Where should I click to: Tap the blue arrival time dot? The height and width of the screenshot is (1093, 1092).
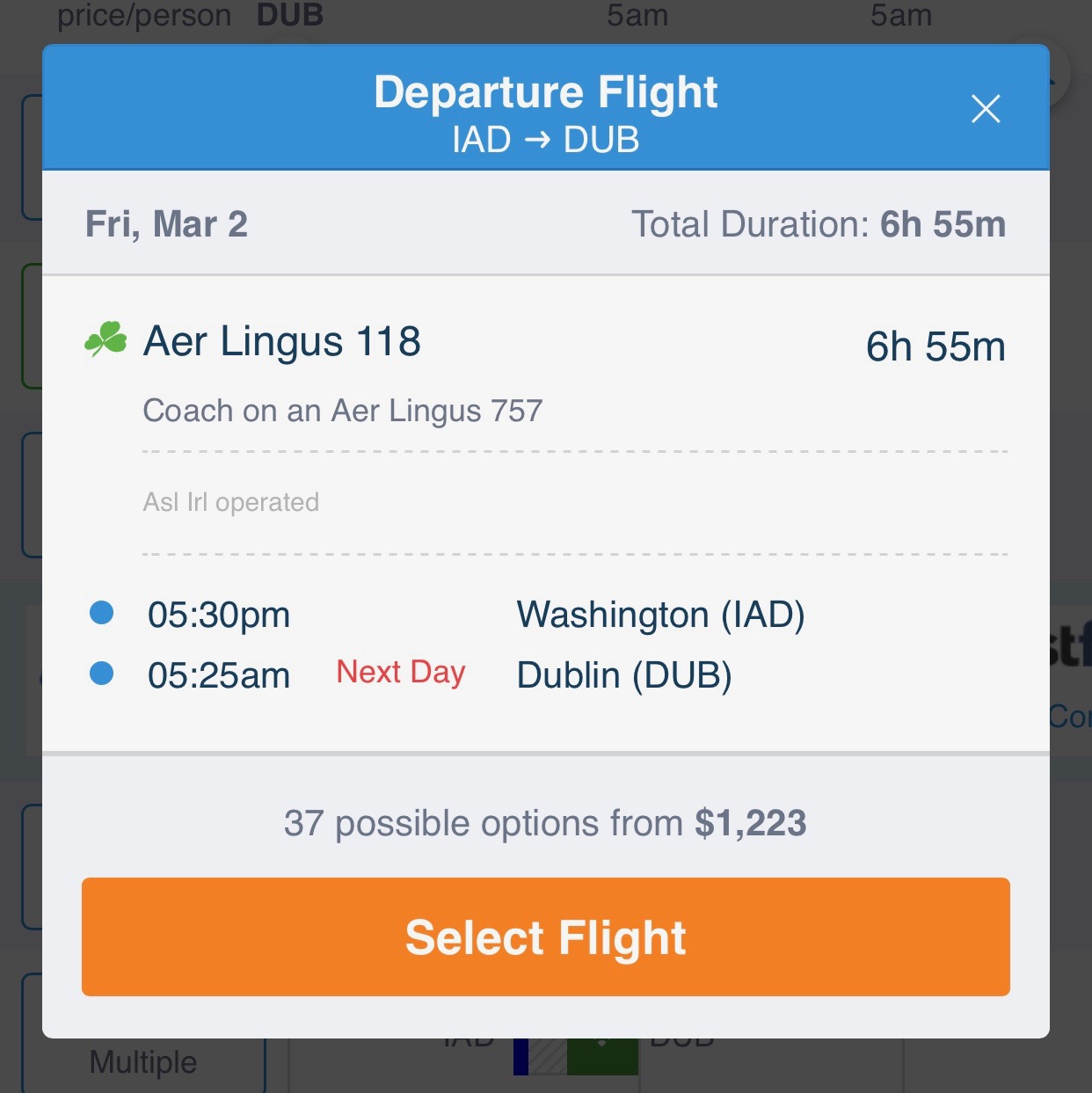(102, 674)
